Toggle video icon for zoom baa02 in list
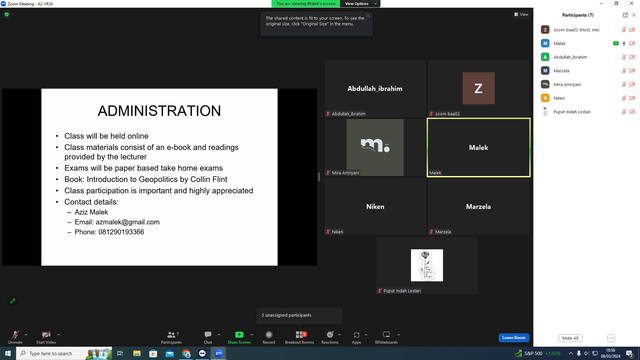 click(x=632, y=30)
